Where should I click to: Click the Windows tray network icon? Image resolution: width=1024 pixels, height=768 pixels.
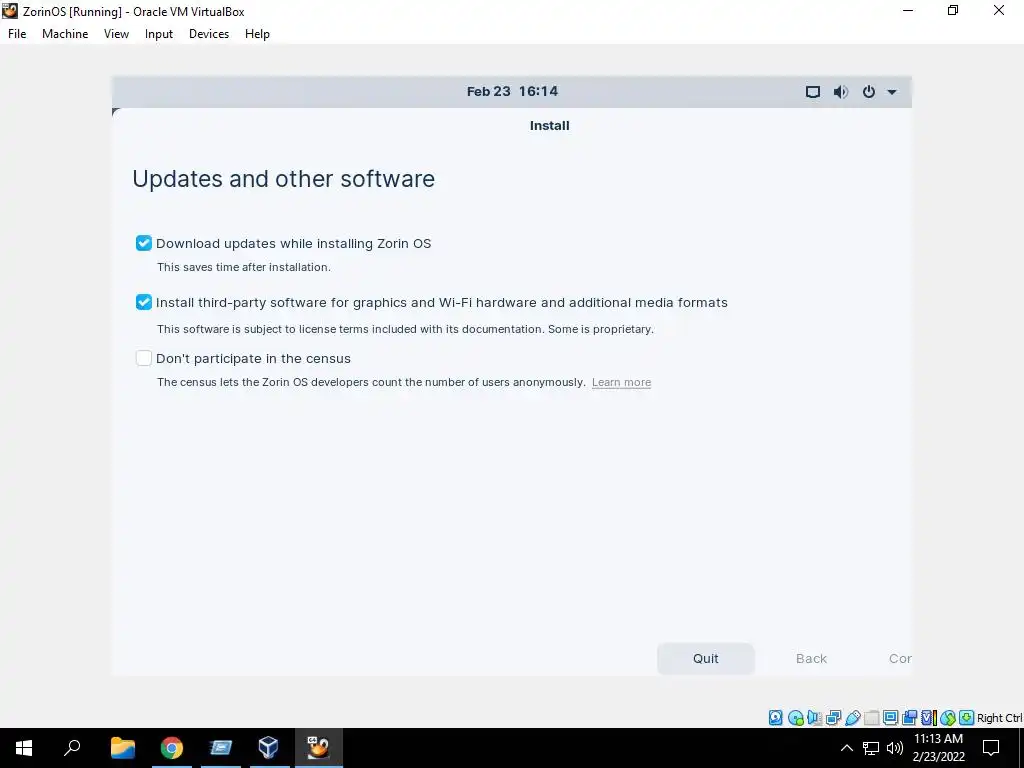click(871, 748)
